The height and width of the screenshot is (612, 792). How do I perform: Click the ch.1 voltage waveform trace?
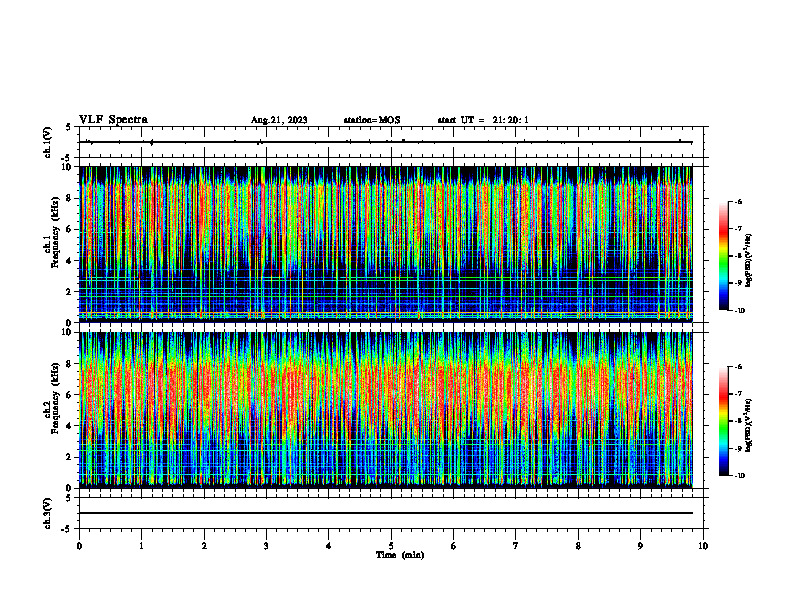386,142
